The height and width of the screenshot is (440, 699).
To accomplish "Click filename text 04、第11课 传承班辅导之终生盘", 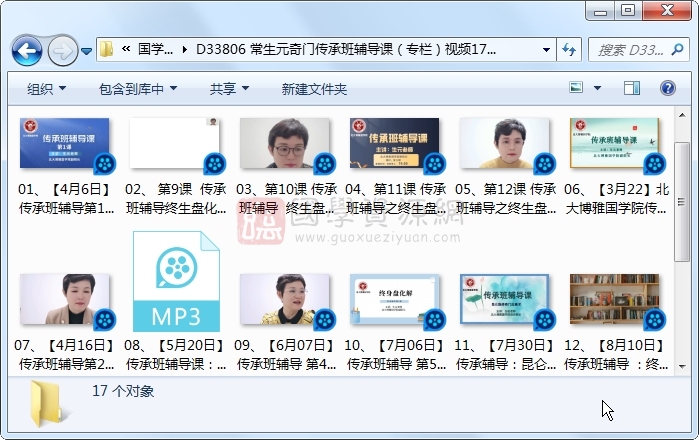I will pyautogui.click(x=396, y=198).
